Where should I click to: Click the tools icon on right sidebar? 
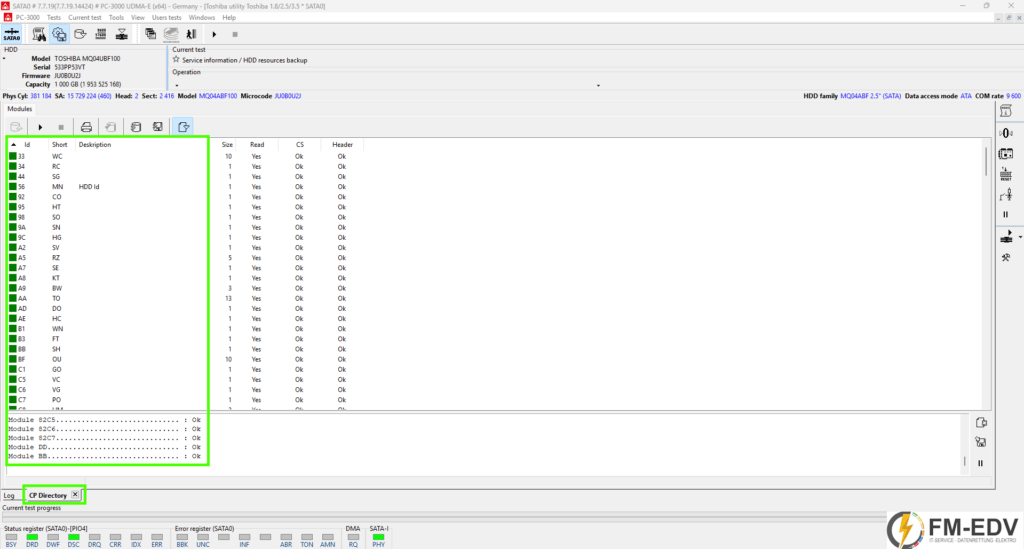pyautogui.click(x=1006, y=258)
